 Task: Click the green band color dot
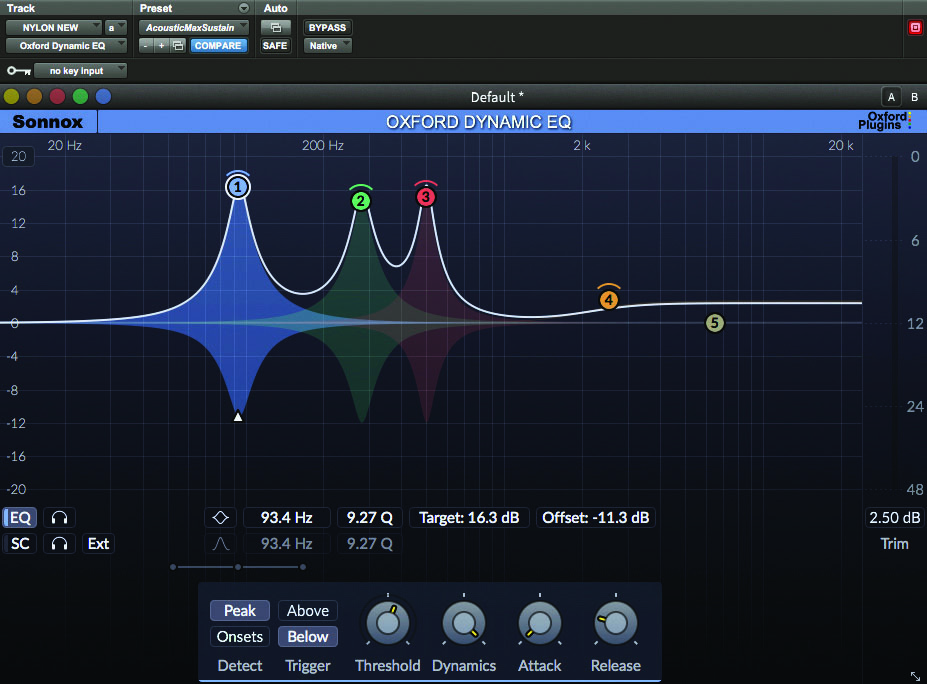point(80,96)
